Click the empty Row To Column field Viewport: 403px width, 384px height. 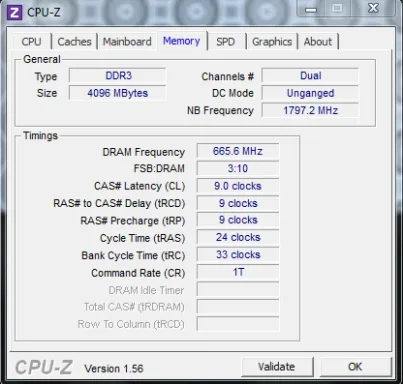tap(238, 324)
